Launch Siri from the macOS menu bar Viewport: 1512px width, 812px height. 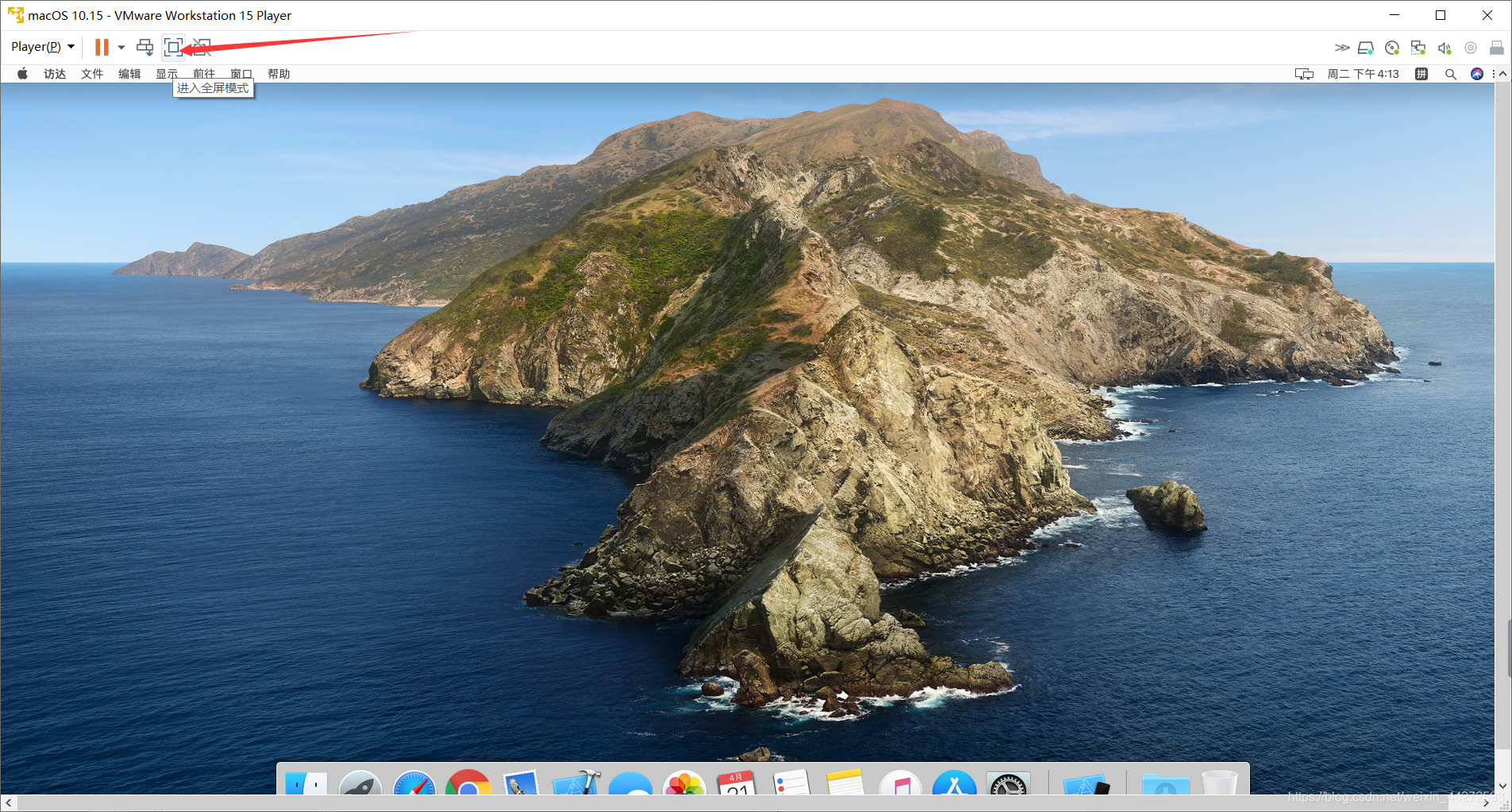pyautogui.click(x=1477, y=74)
